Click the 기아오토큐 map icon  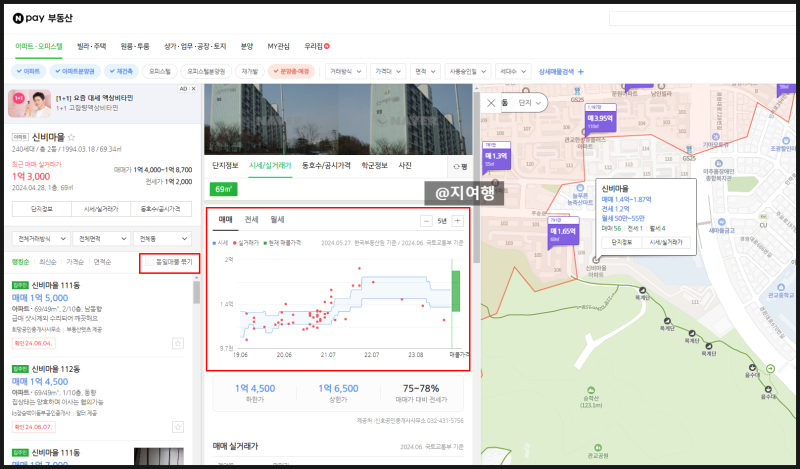coord(716,137)
